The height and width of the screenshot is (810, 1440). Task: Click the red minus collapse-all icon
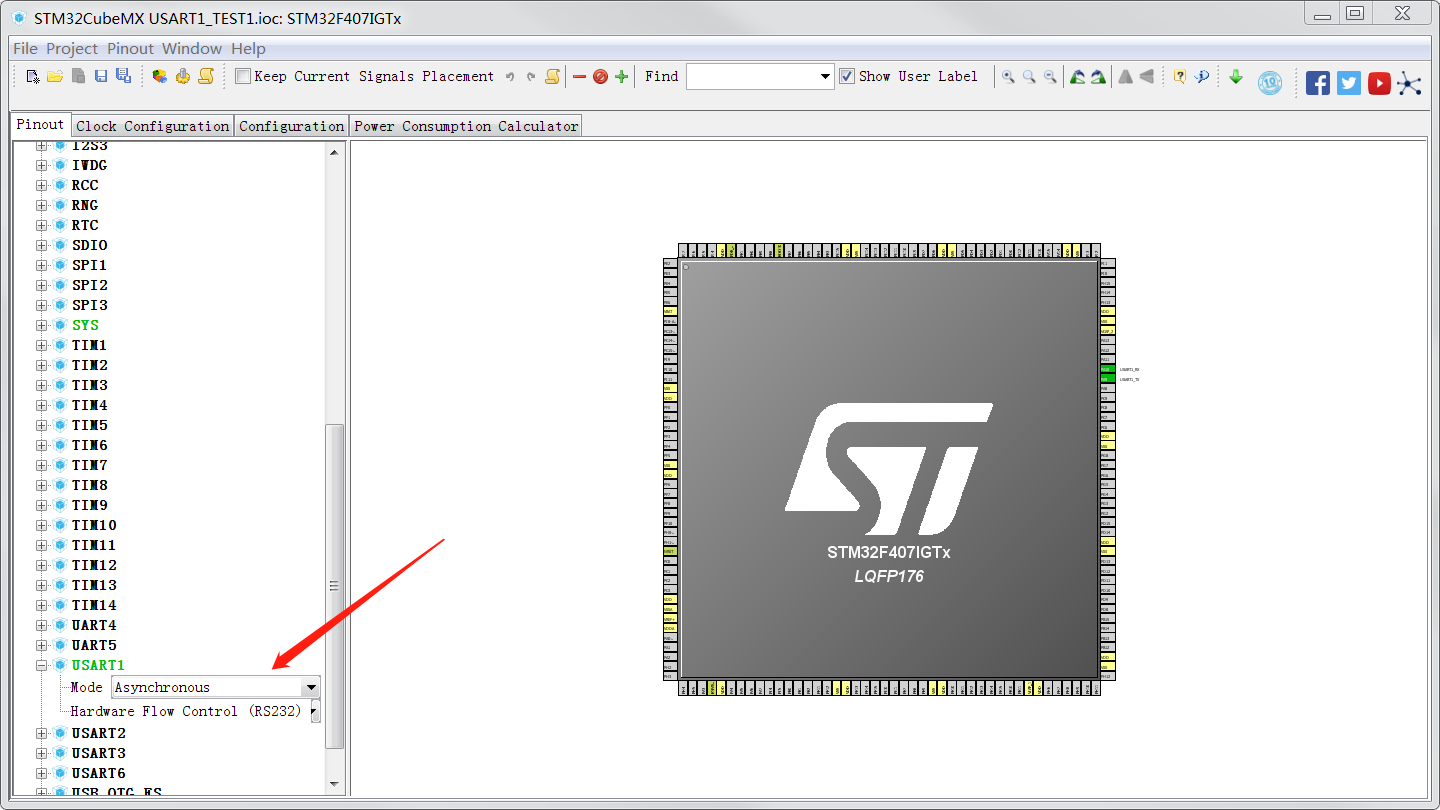[579, 76]
